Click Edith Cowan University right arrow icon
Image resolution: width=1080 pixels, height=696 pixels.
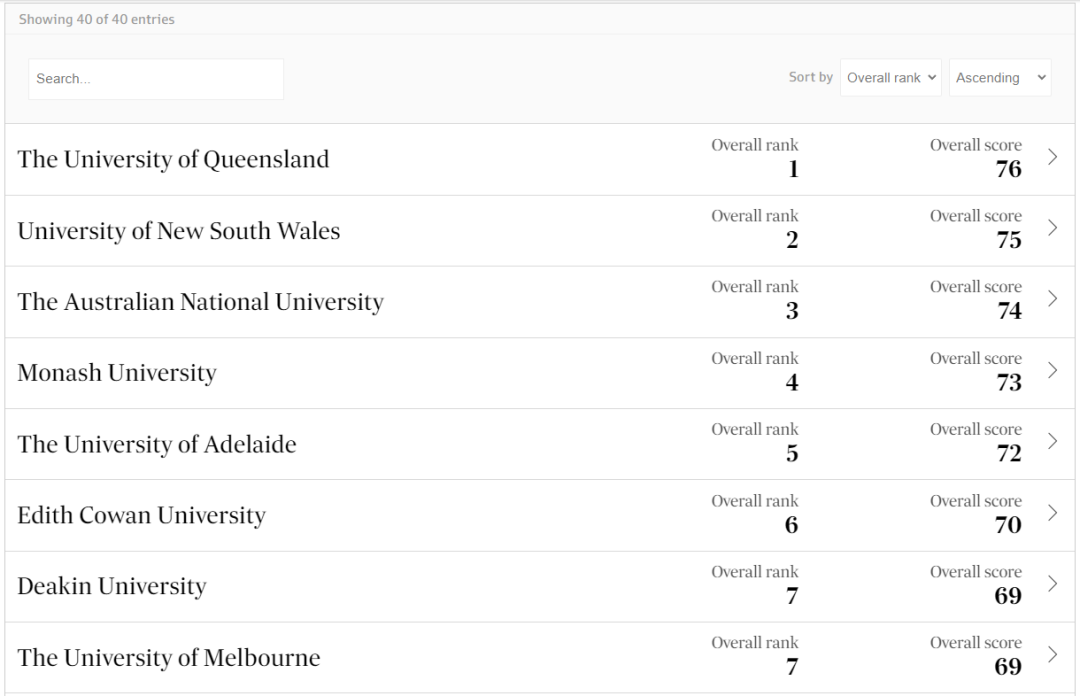coord(1052,513)
